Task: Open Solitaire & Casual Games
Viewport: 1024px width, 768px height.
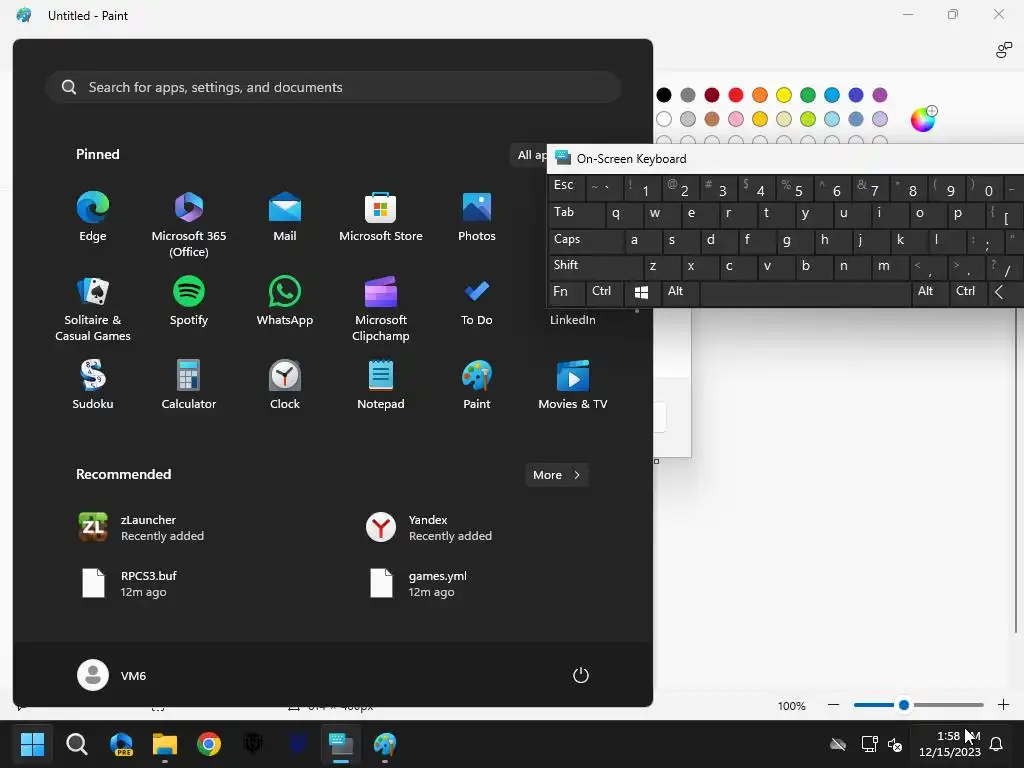Action: tap(93, 308)
